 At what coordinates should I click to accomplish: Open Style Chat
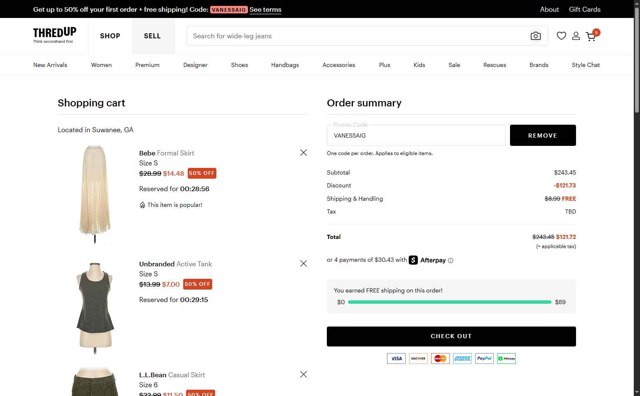(x=586, y=65)
